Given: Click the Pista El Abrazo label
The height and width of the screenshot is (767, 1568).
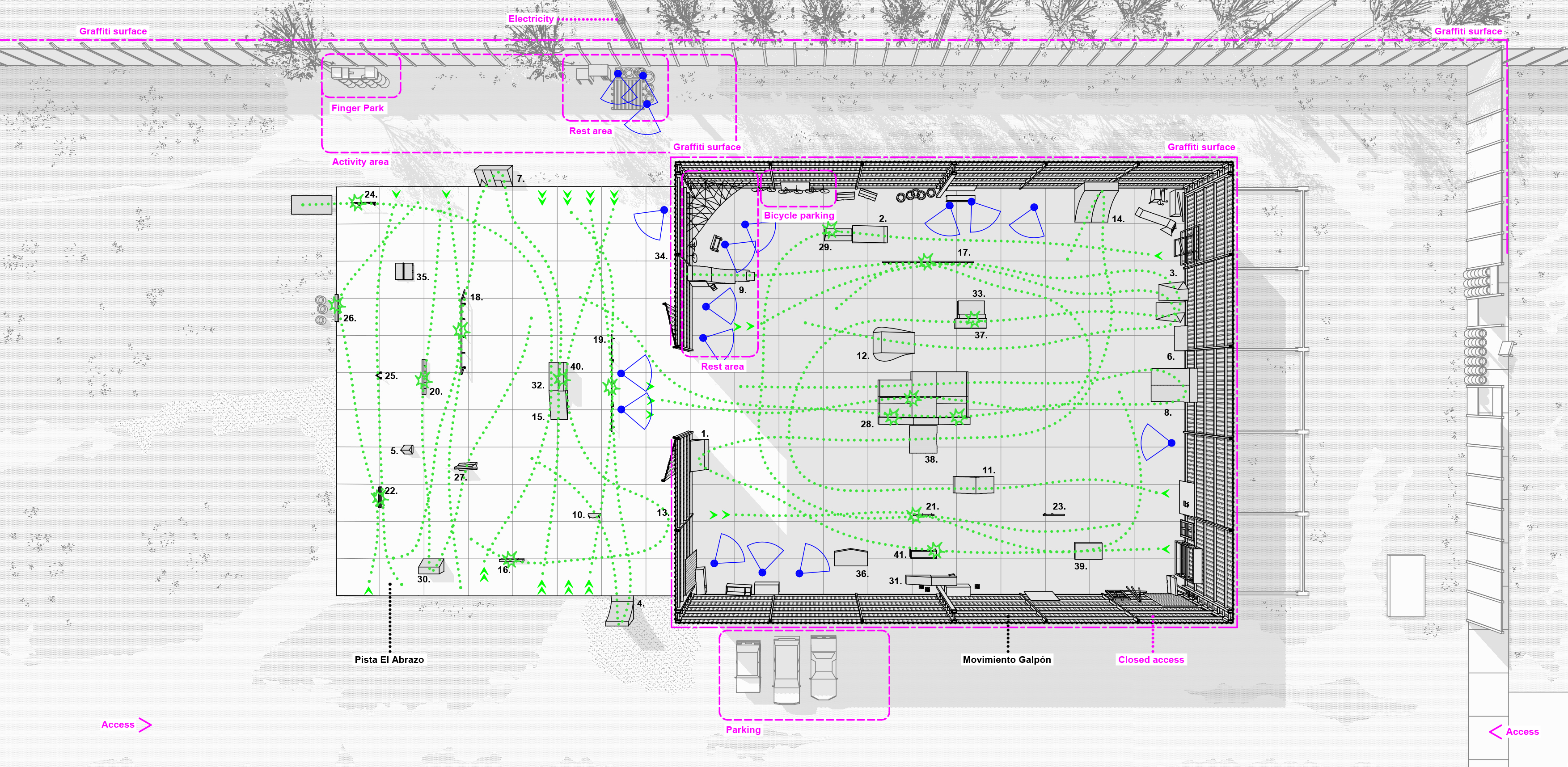Looking at the screenshot, I should tap(389, 660).
